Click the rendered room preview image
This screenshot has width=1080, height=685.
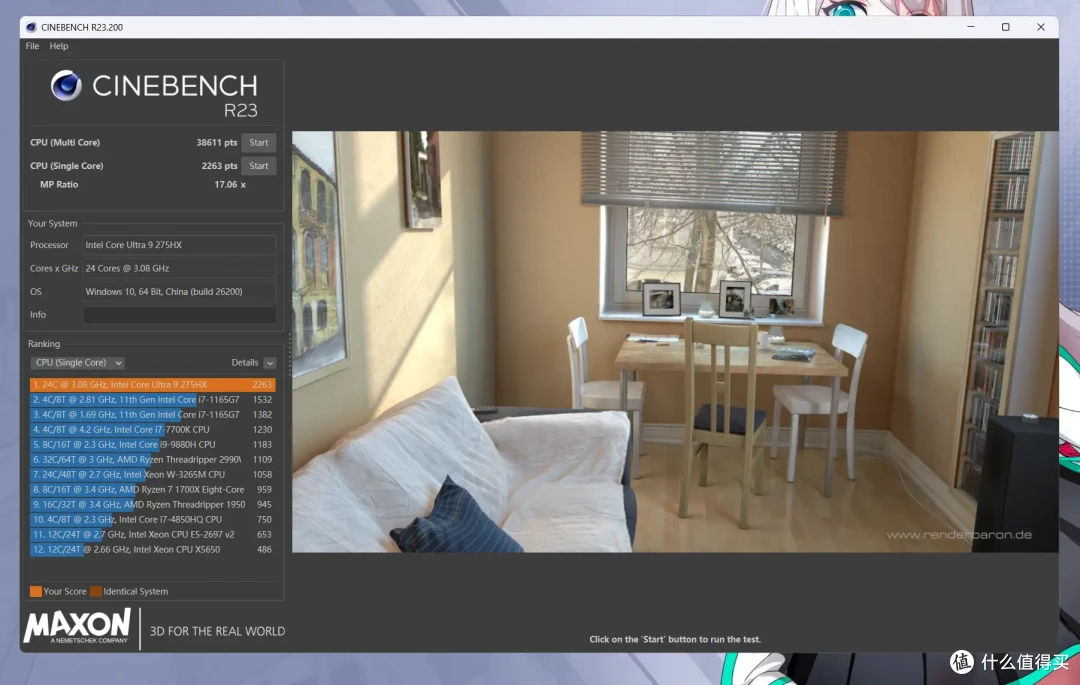[675, 341]
